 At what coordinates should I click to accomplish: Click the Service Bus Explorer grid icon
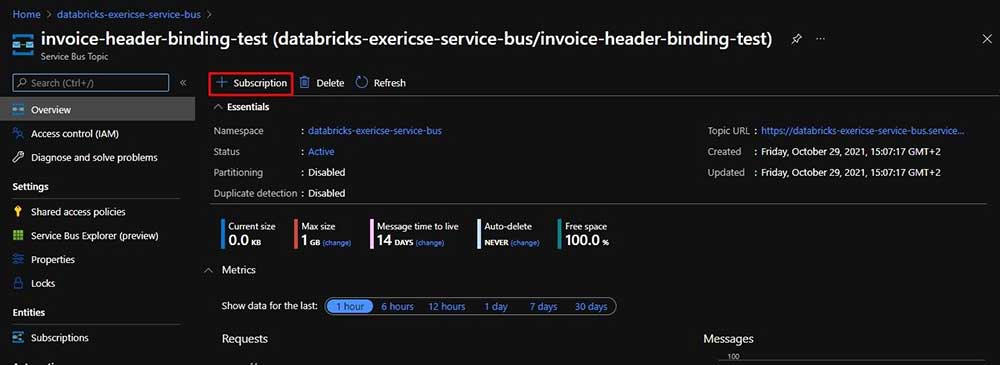18,236
